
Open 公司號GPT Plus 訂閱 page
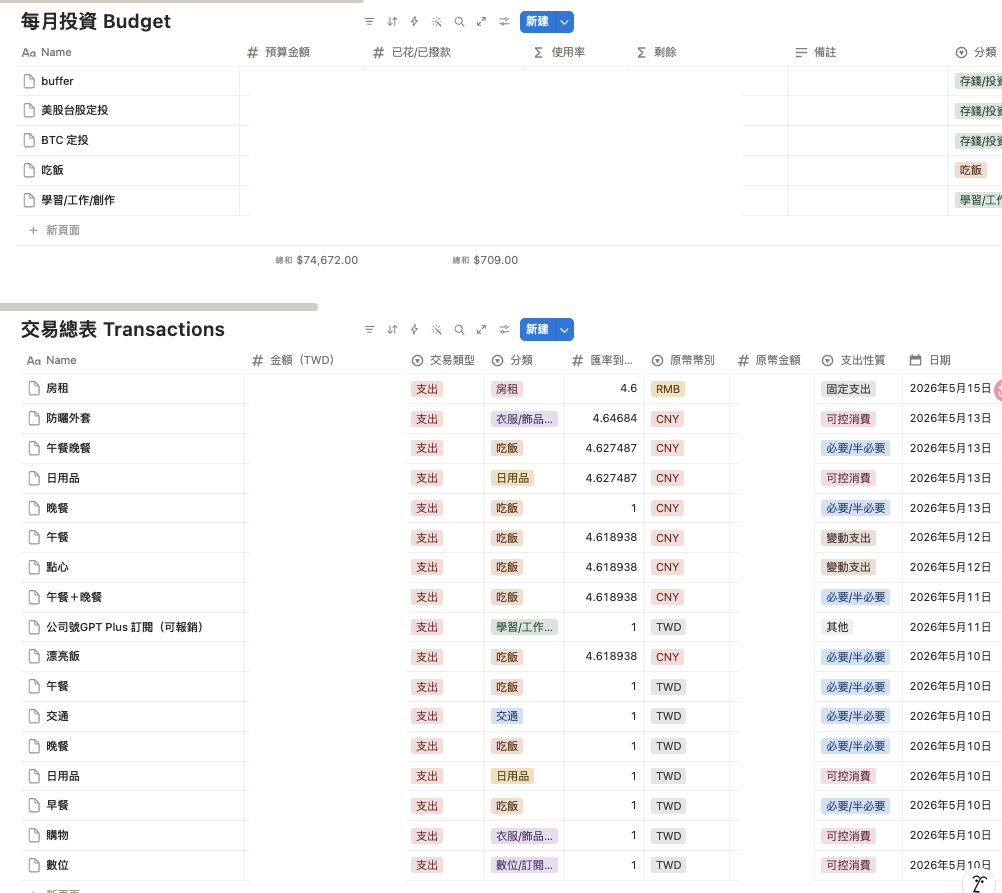pos(125,627)
